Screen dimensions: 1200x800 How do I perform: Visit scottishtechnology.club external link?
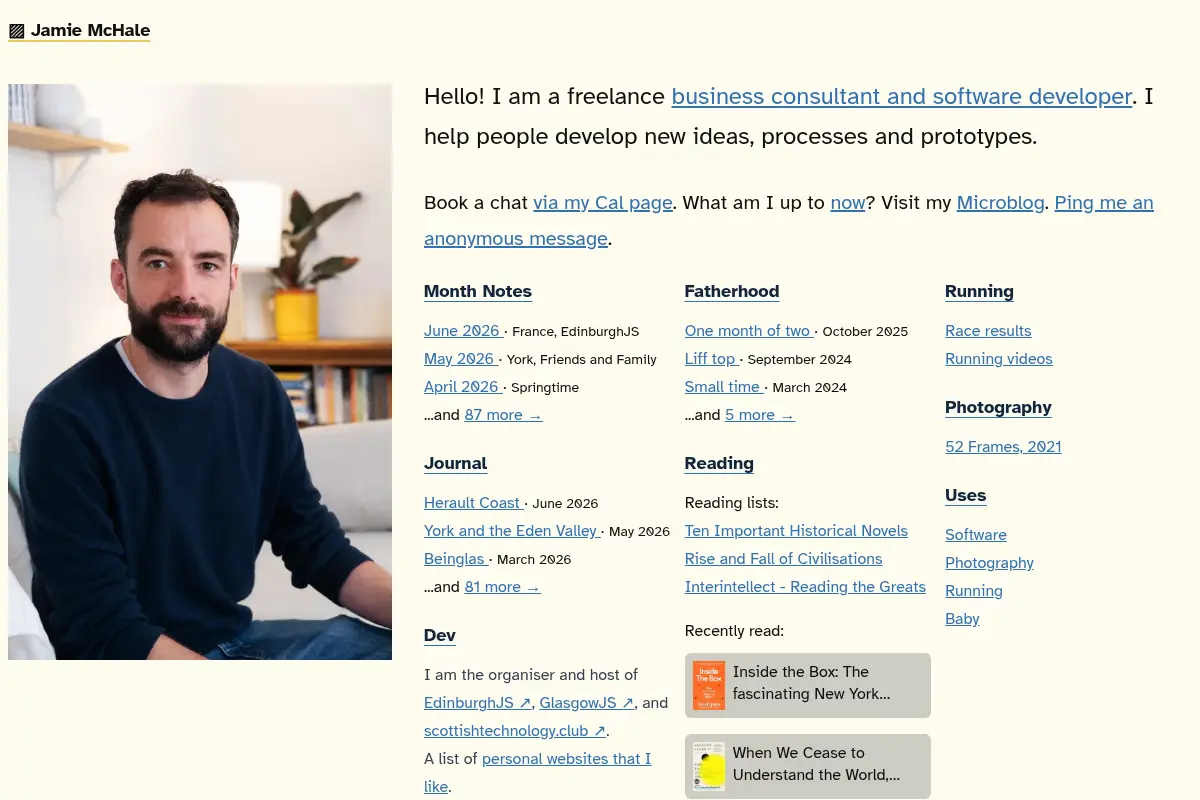tap(515, 731)
